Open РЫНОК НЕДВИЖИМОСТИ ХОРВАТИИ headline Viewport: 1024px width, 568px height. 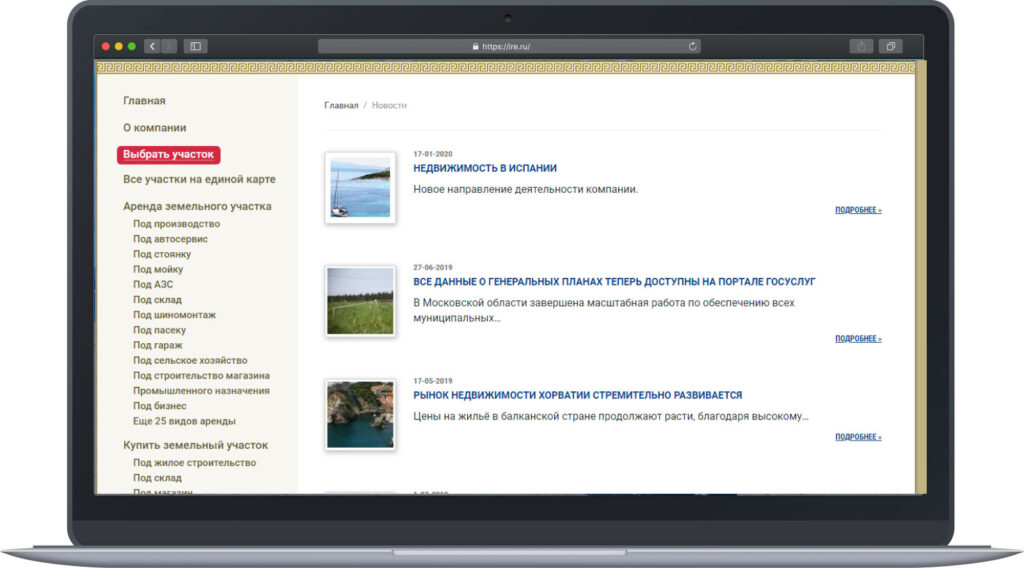pos(577,396)
